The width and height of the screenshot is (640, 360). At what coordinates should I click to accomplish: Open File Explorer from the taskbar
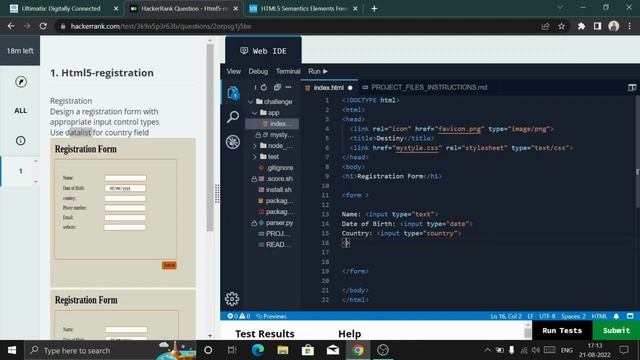coord(283,350)
